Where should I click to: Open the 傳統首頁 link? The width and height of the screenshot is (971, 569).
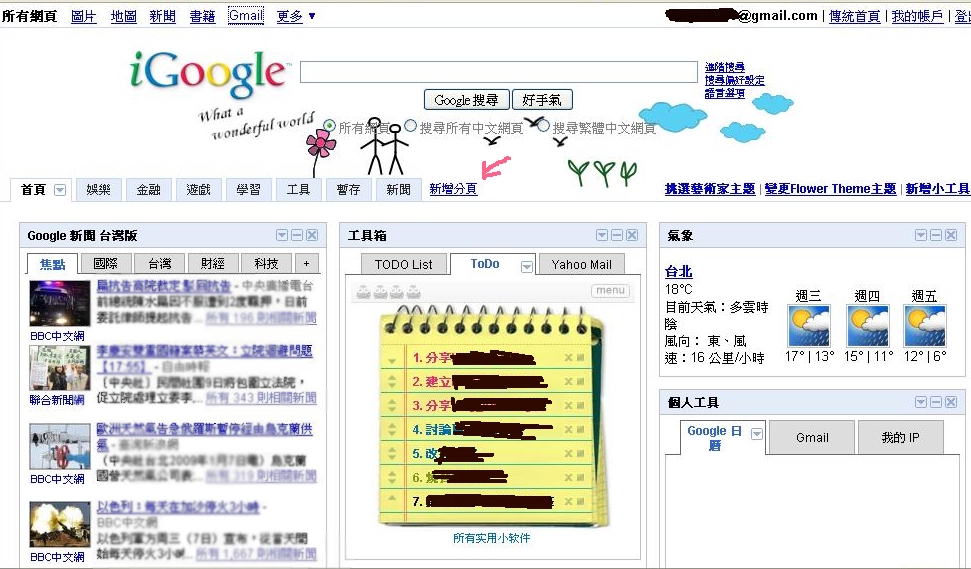pyautogui.click(x=855, y=17)
